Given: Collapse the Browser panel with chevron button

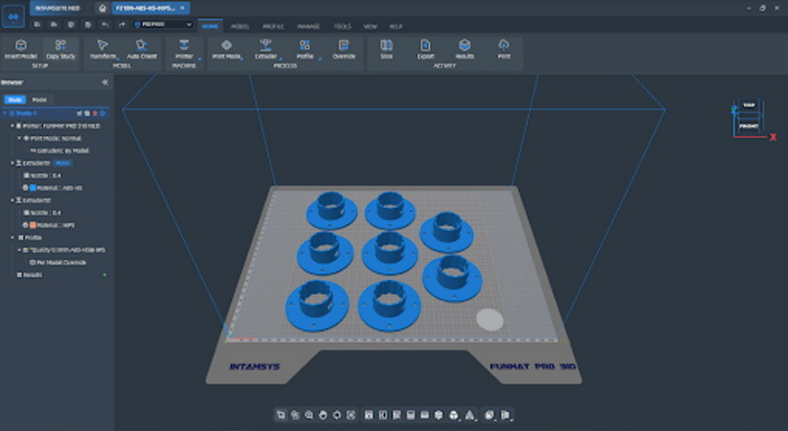Looking at the screenshot, I should (x=105, y=83).
